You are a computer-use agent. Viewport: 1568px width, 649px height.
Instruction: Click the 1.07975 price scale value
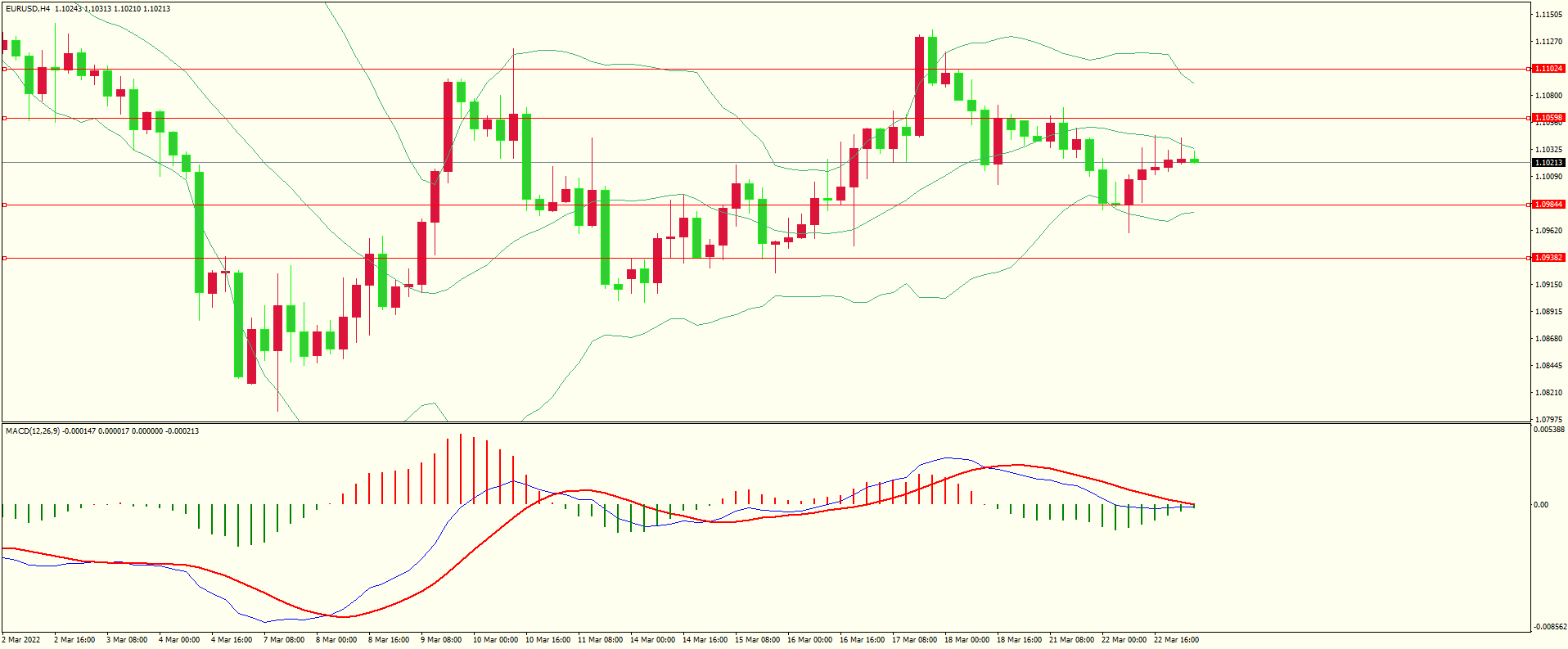coord(1549,420)
